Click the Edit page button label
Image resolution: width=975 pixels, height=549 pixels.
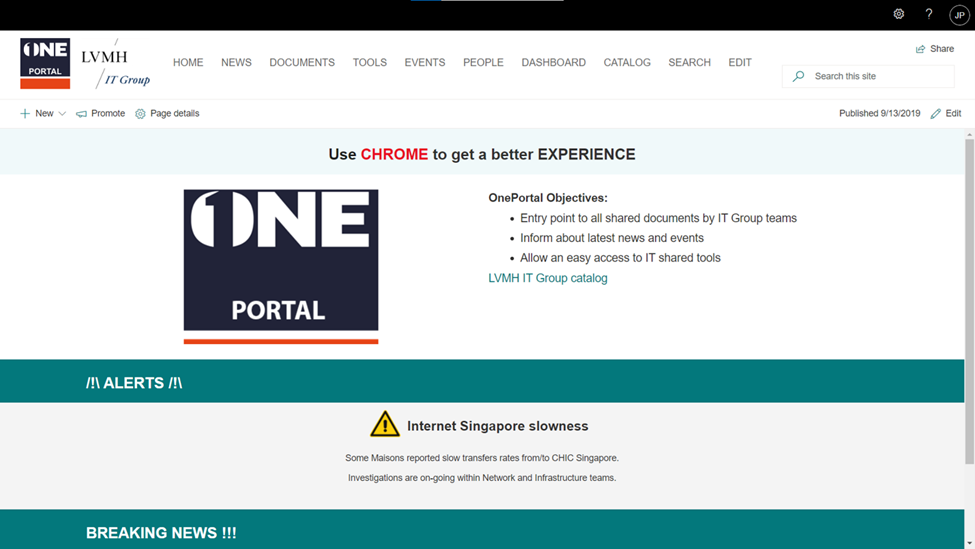coord(953,113)
